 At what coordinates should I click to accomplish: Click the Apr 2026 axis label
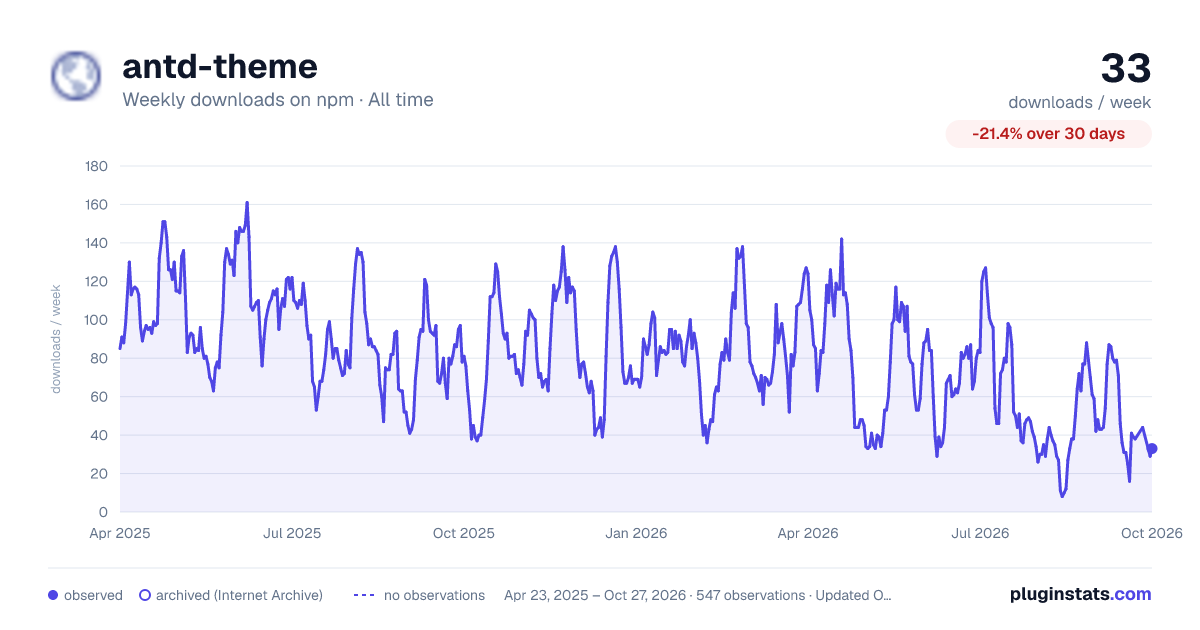[808, 533]
